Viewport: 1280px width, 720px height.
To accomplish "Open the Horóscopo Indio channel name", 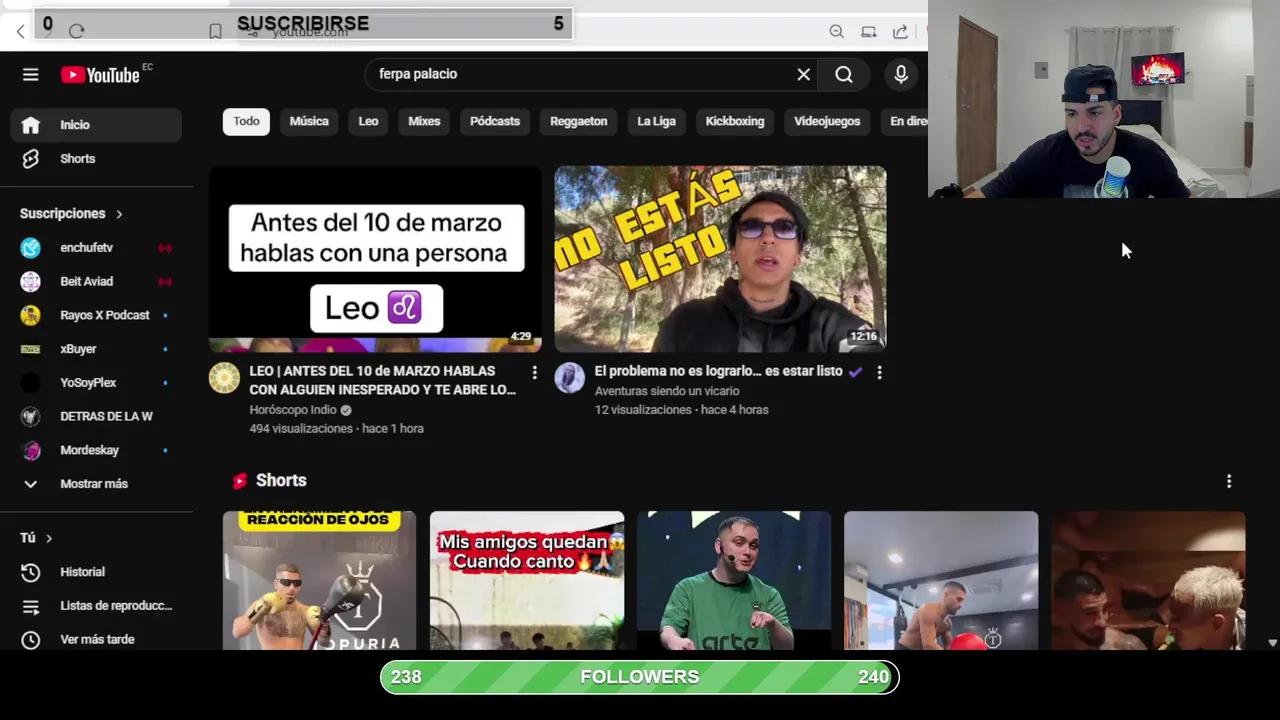I will click(293, 410).
